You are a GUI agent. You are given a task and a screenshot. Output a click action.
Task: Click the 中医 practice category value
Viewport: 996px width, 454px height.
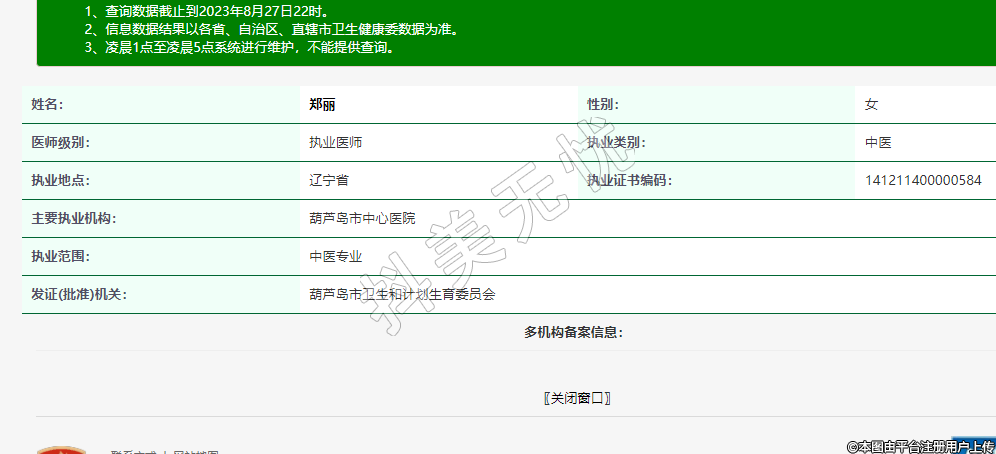click(878, 142)
